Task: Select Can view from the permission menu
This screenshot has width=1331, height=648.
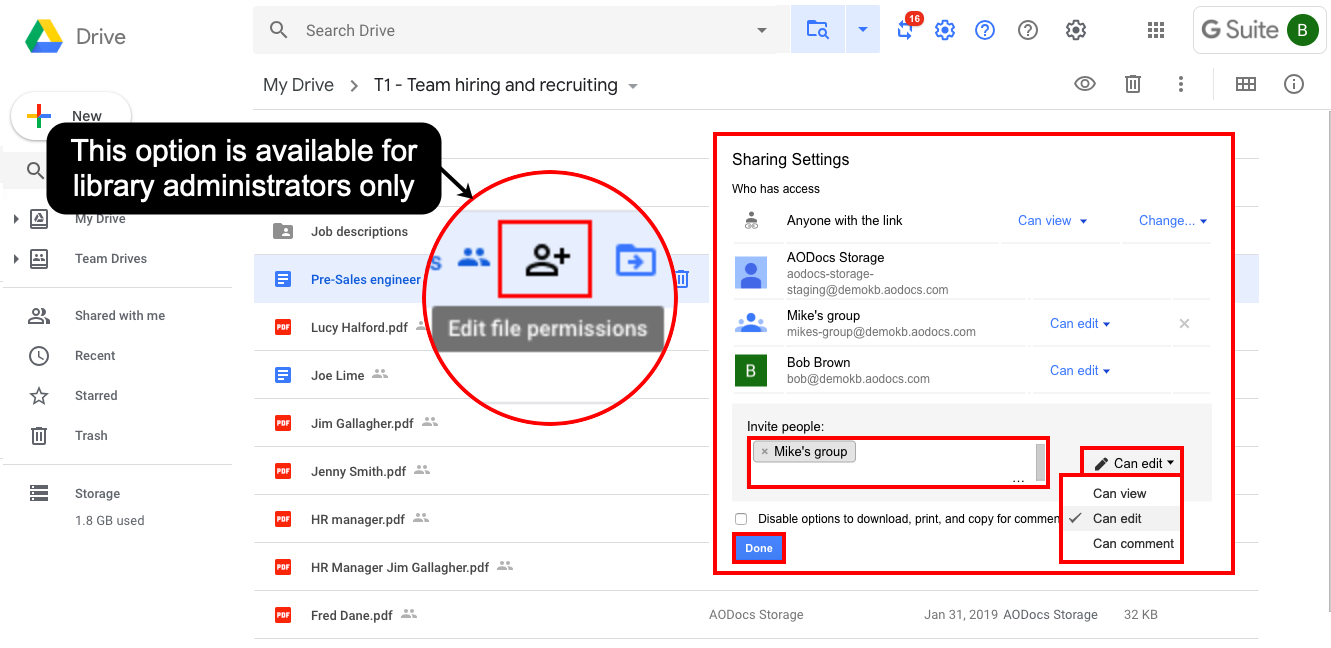Action: click(x=1121, y=493)
